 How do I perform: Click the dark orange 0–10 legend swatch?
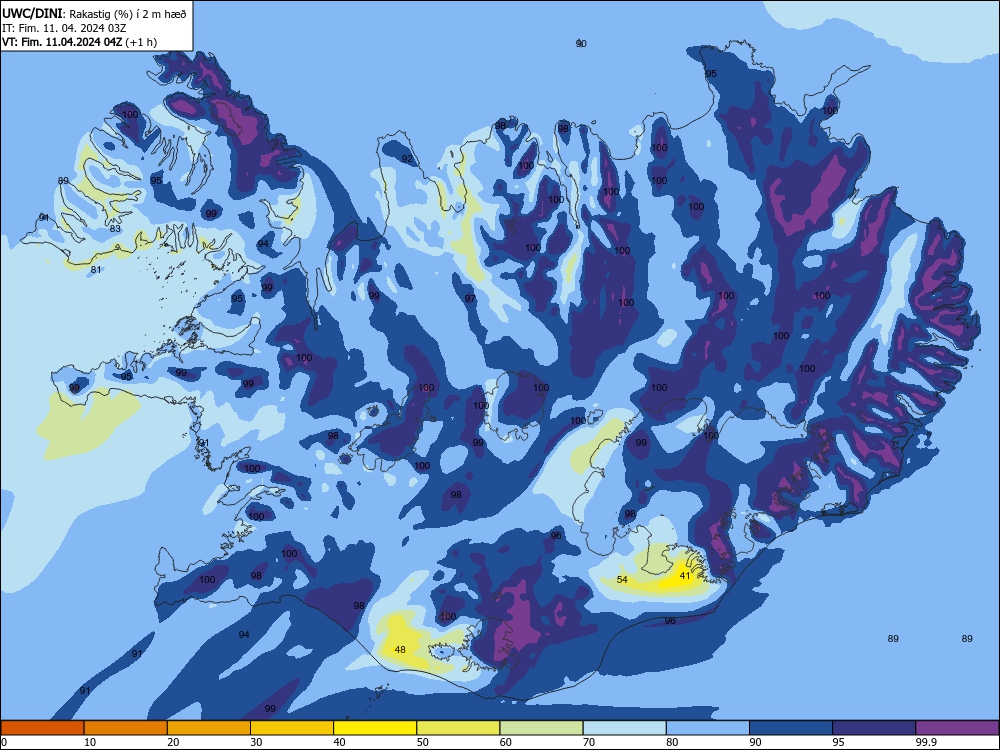click(42, 728)
